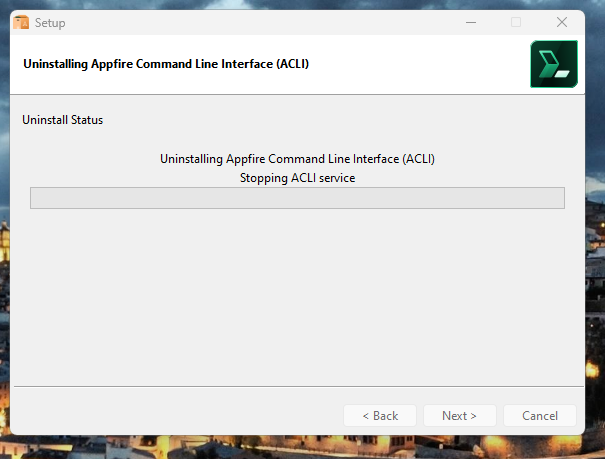
Task: Click the Next > button
Action: (x=460, y=415)
